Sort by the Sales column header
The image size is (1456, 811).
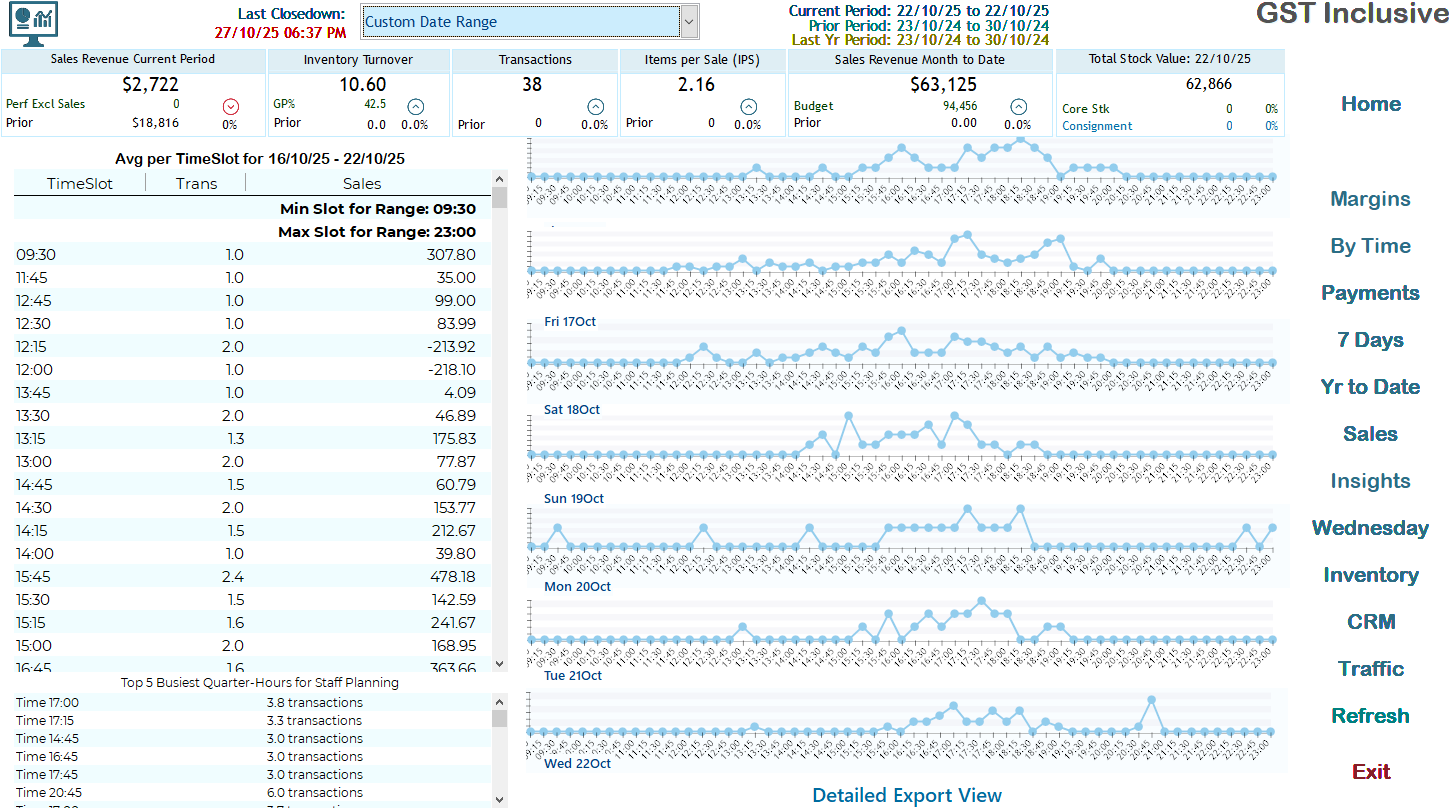(361, 183)
